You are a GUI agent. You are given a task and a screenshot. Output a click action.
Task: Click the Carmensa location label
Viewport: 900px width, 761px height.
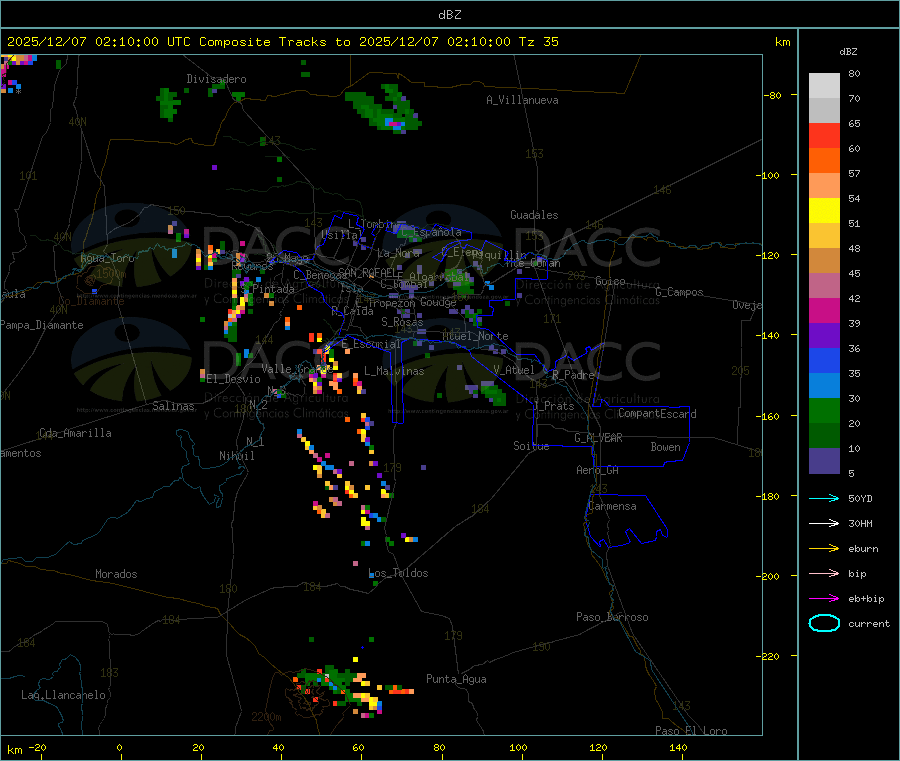612,506
